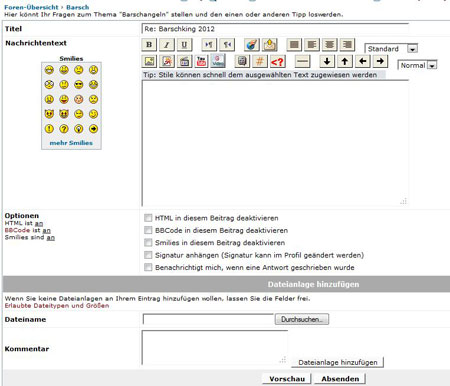This screenshot has width=450, height=386.
Task: Insert the sunglasses cool smiley
Action: tap(79, 85)
